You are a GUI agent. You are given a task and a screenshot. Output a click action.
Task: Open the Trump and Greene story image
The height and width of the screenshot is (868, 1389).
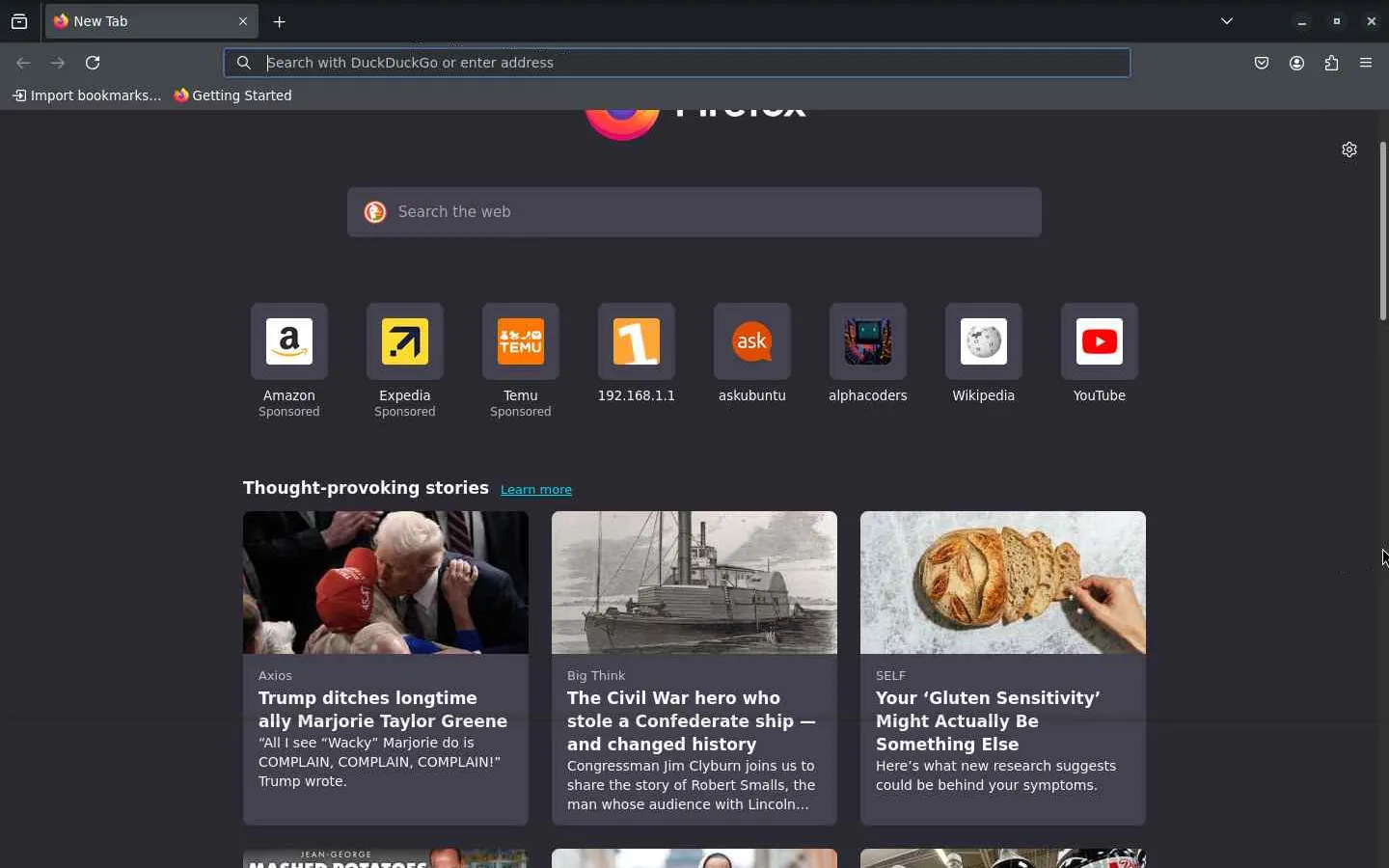pyautogui.click(x=386, y=583)
